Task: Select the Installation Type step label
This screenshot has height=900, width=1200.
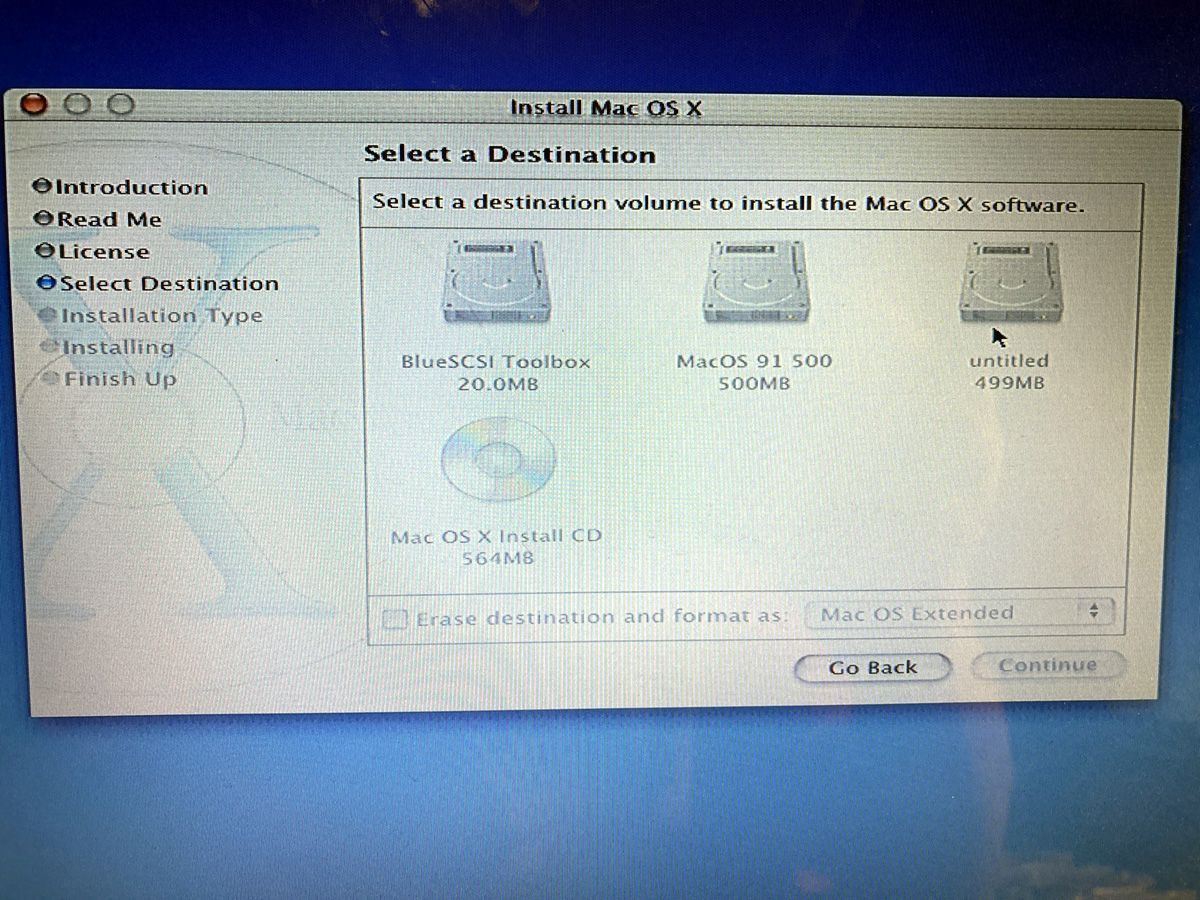Action: pyautogui.click(x=161, y=316)
